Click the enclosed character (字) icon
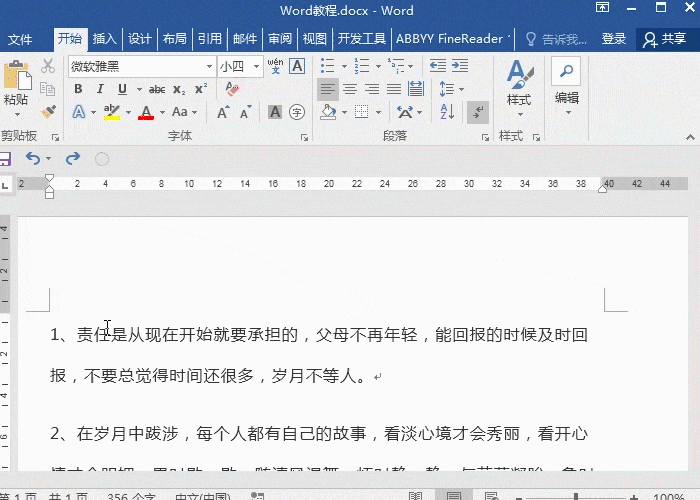This screenshot has height=500, width=700. 297,112
